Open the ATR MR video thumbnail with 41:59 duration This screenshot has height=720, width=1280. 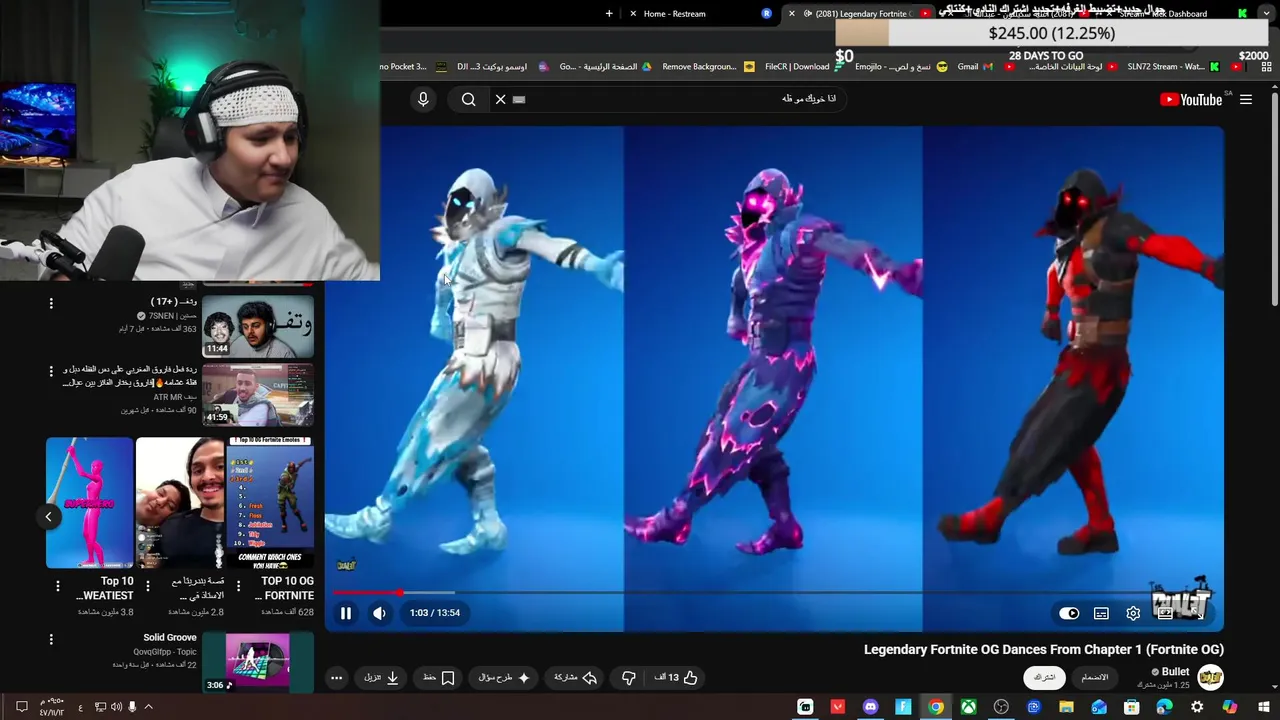pos(258,395)
